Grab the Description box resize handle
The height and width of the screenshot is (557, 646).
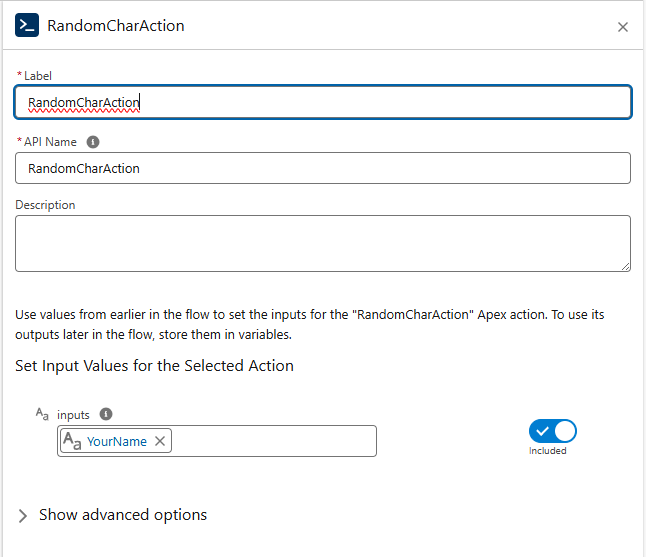click(625, 266)
